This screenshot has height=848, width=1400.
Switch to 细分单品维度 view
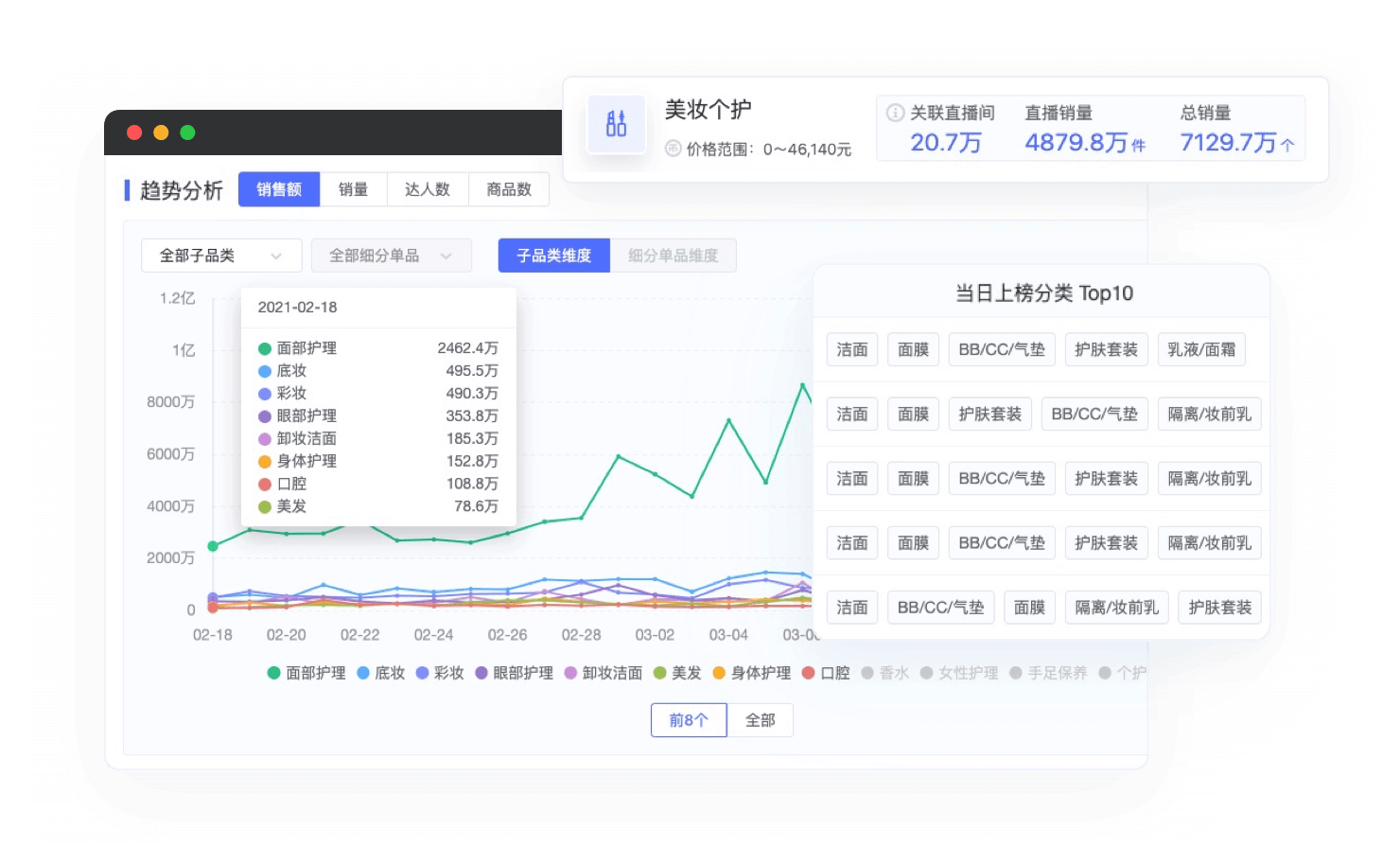[673, 256]
